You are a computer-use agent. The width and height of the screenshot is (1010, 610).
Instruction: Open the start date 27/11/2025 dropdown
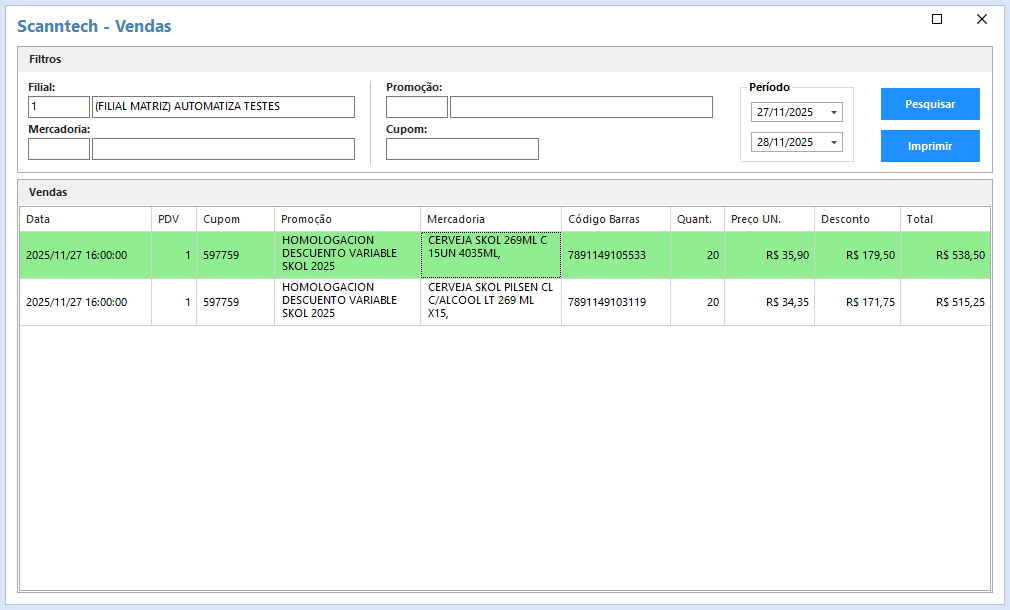[x=834, y=112]
